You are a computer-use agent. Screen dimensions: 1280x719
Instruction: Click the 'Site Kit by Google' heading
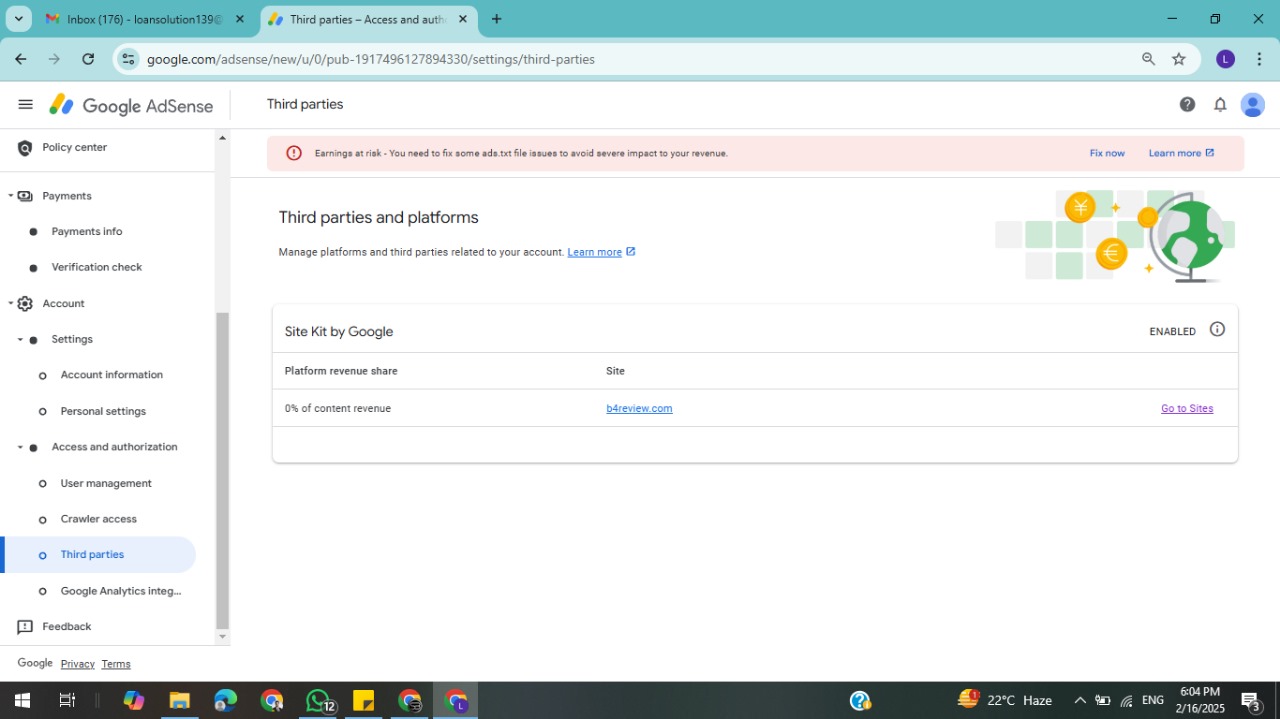pos(339,331)
